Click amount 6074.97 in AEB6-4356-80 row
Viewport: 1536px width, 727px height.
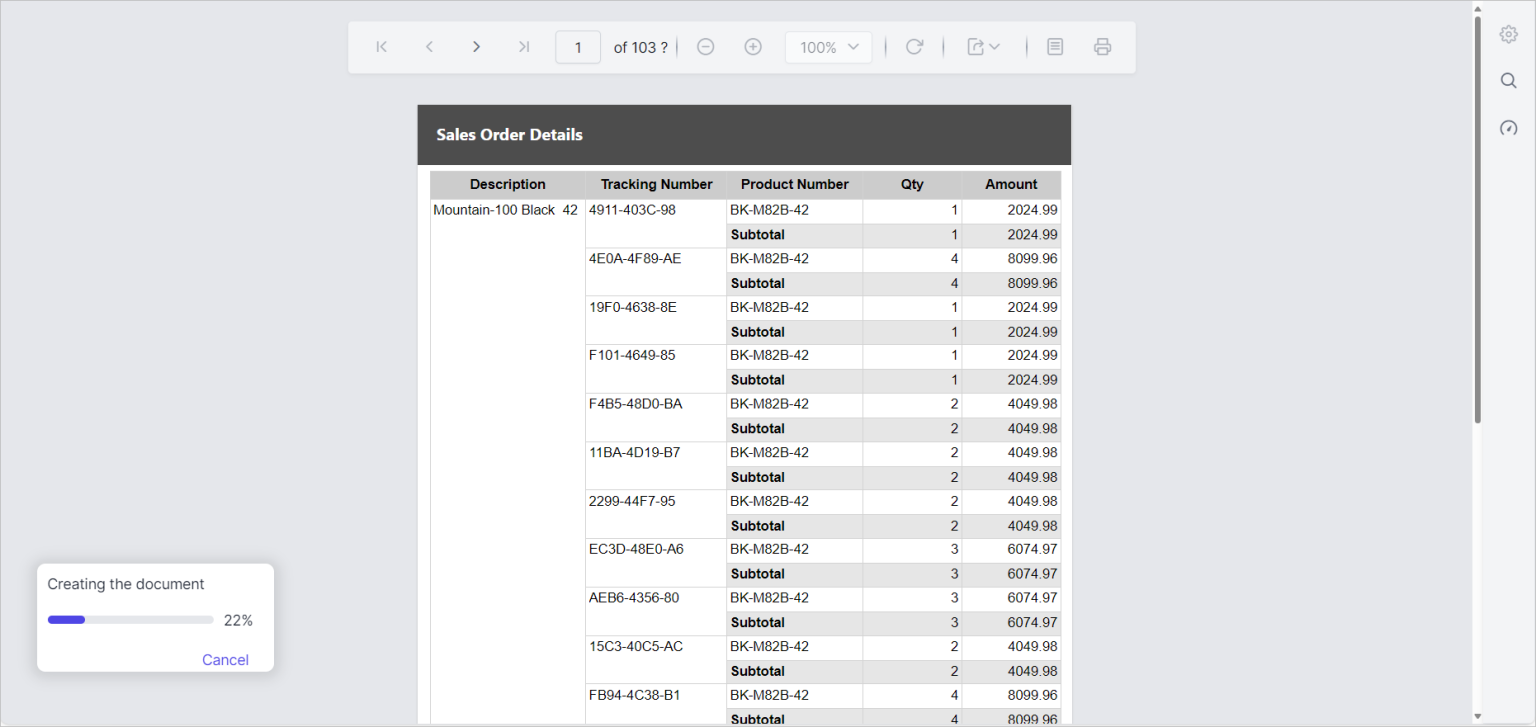1032,597
